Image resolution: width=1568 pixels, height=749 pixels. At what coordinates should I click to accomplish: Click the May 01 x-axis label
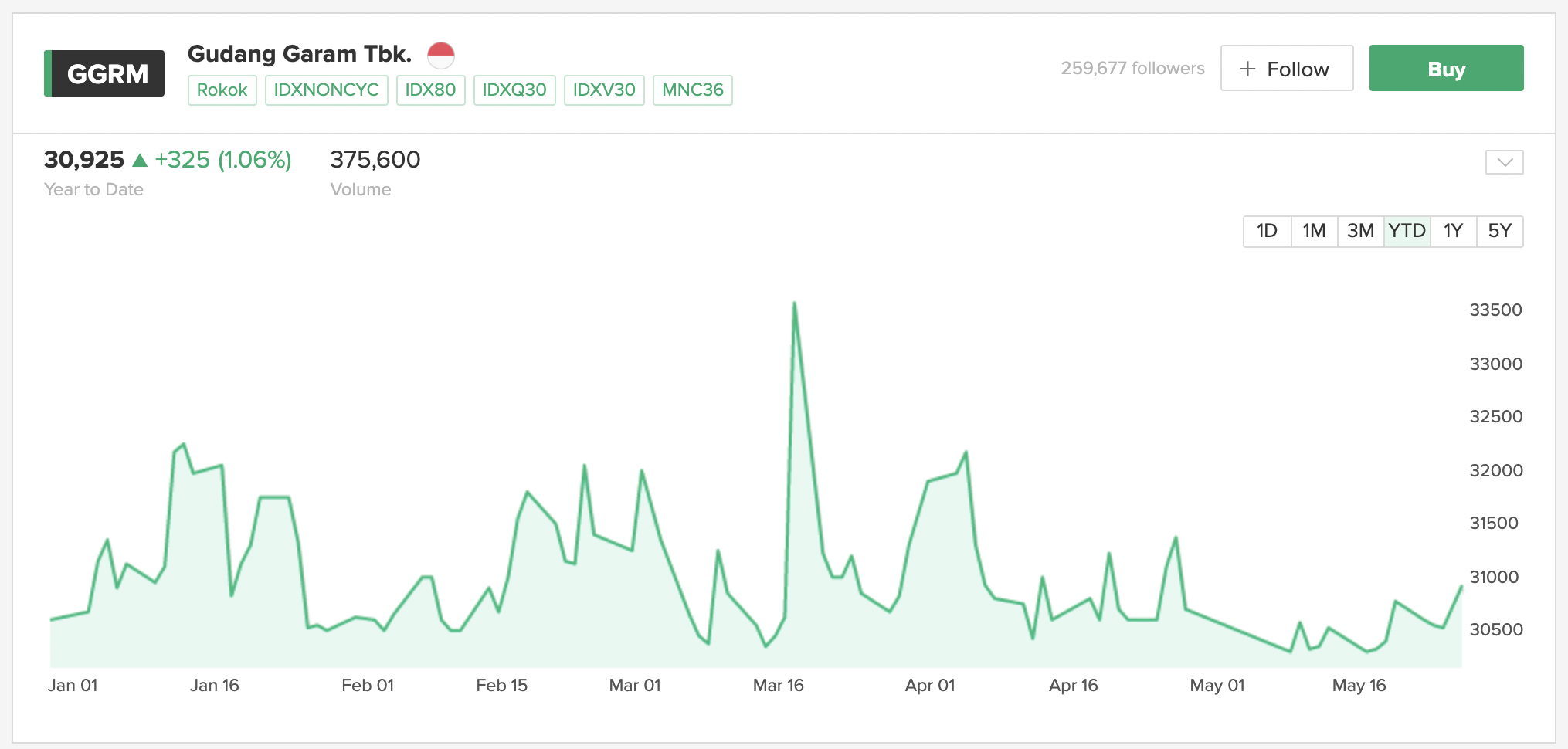[1217, 686]
